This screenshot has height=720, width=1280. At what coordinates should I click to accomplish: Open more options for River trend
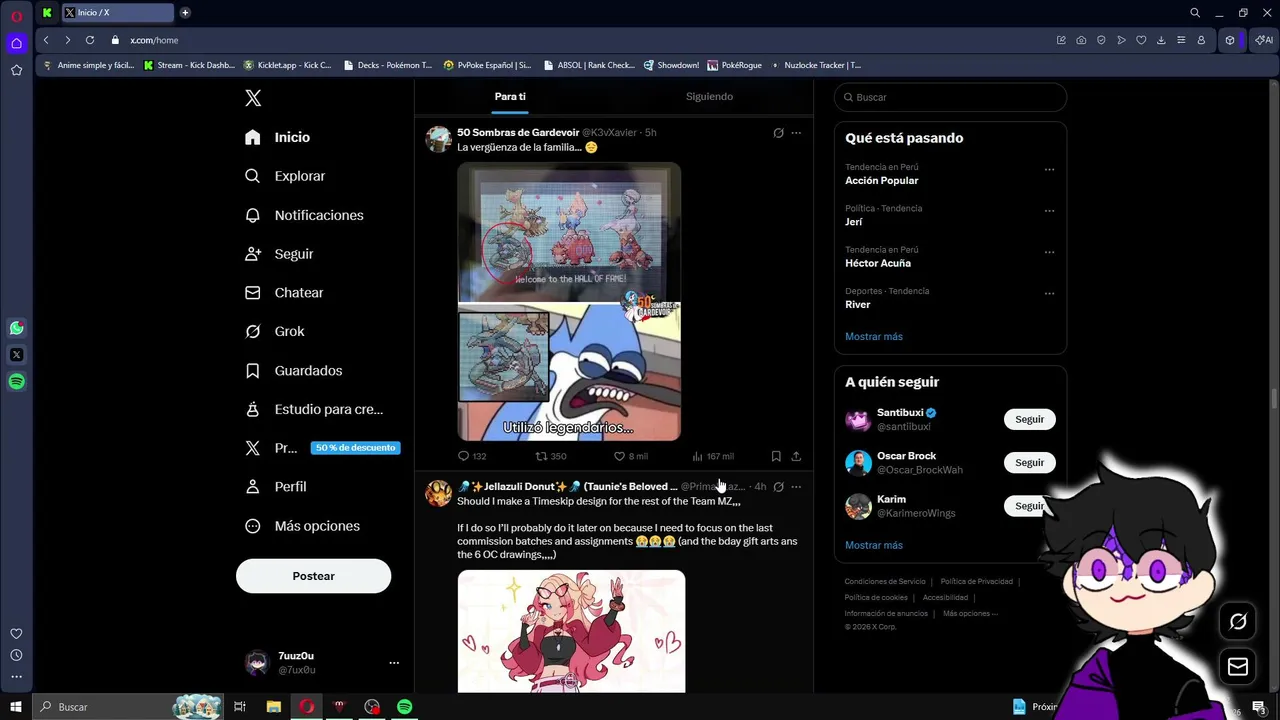tap(1049, 294)
